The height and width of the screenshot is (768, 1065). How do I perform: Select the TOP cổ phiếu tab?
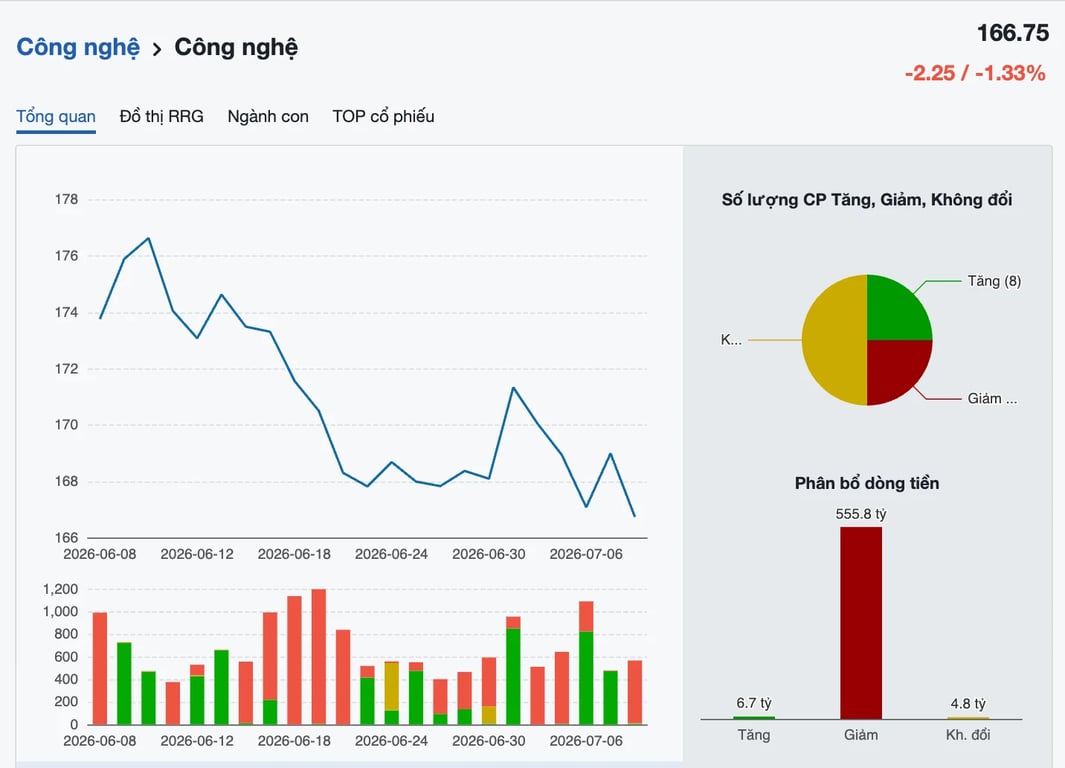[x=383, y=117]
